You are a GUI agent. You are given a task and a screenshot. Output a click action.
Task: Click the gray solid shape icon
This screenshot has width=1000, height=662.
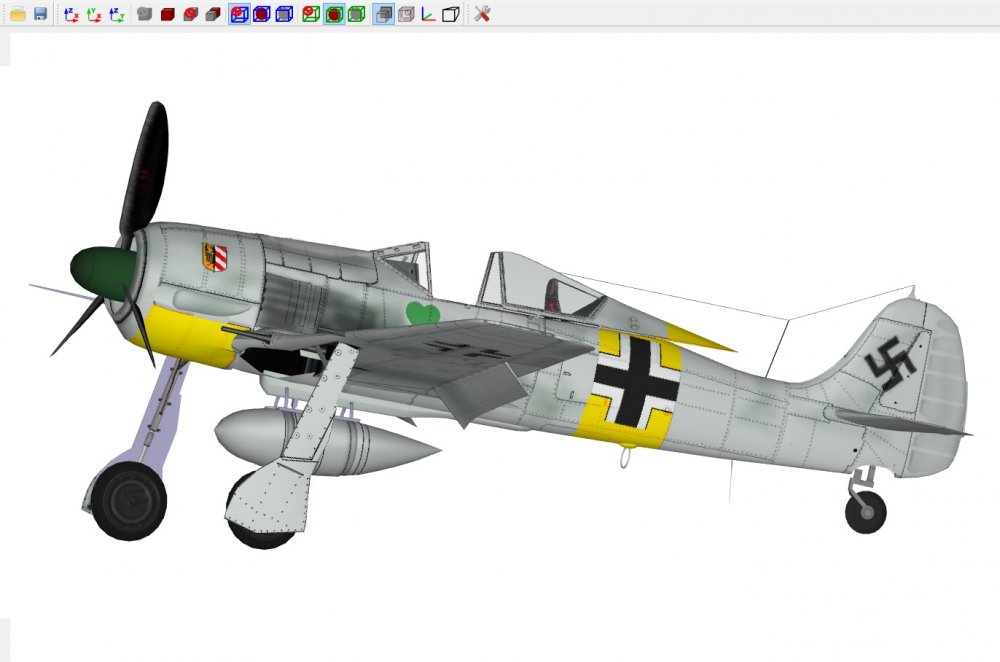tap(145, 14)
